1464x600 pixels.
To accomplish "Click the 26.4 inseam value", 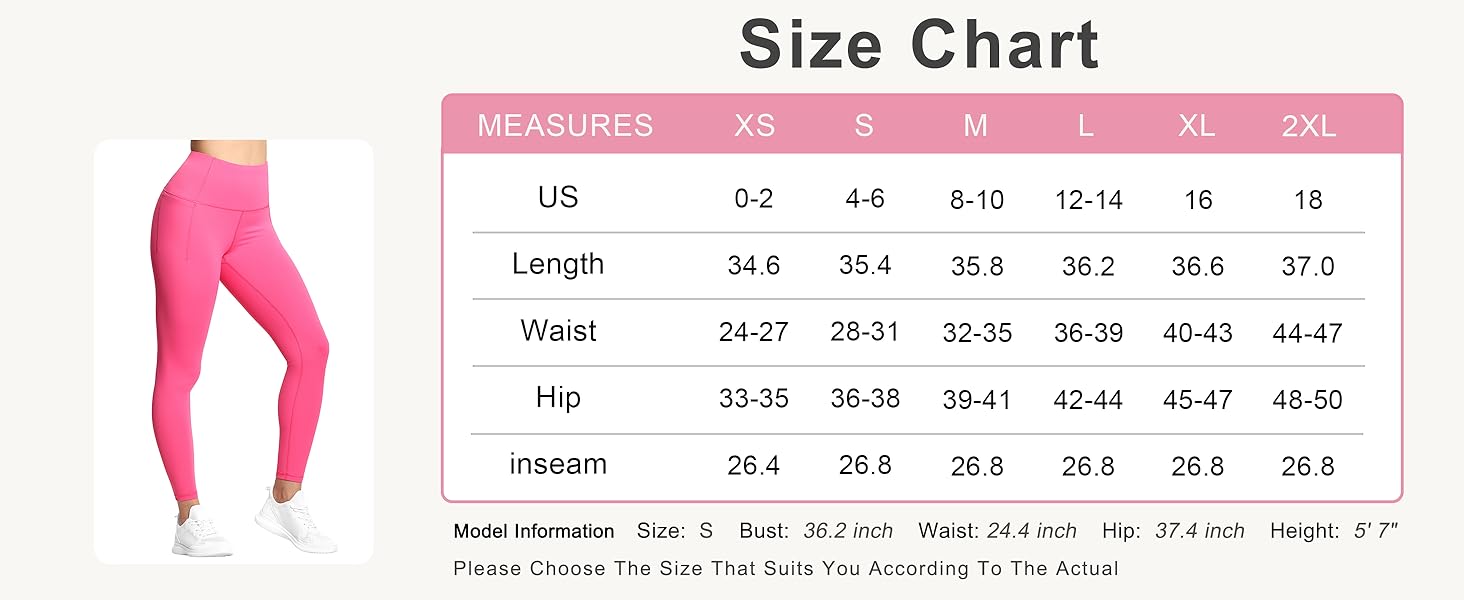I will [754, 467].
